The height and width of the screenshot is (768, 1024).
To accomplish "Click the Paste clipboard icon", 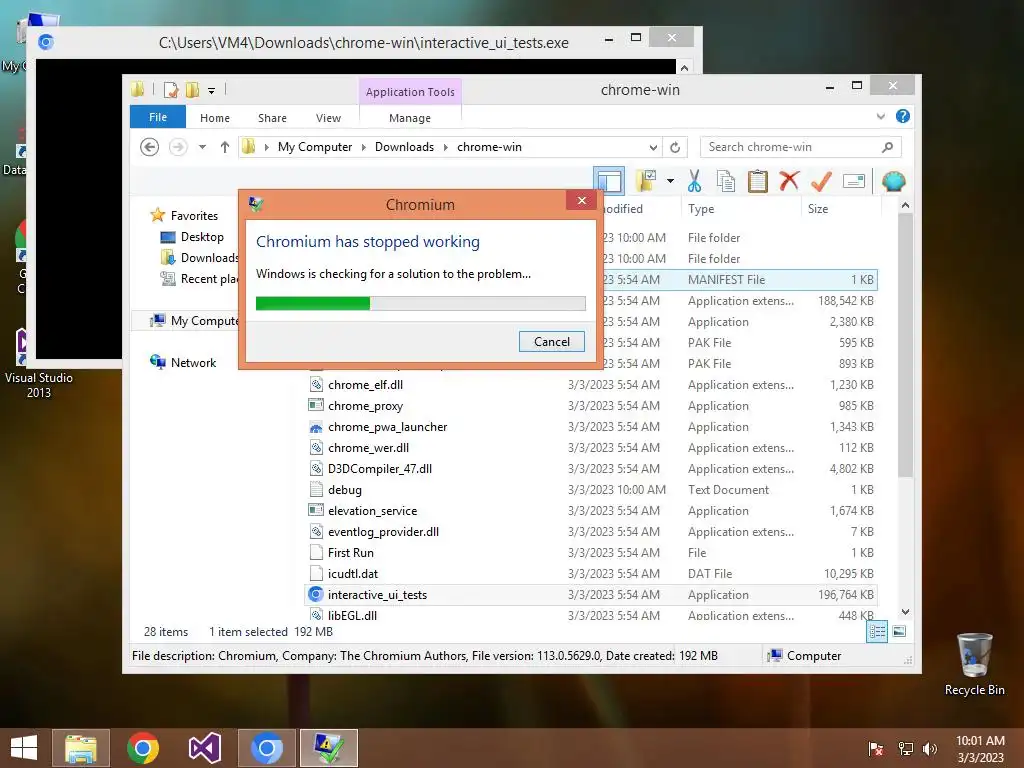I will pos(757,181).
